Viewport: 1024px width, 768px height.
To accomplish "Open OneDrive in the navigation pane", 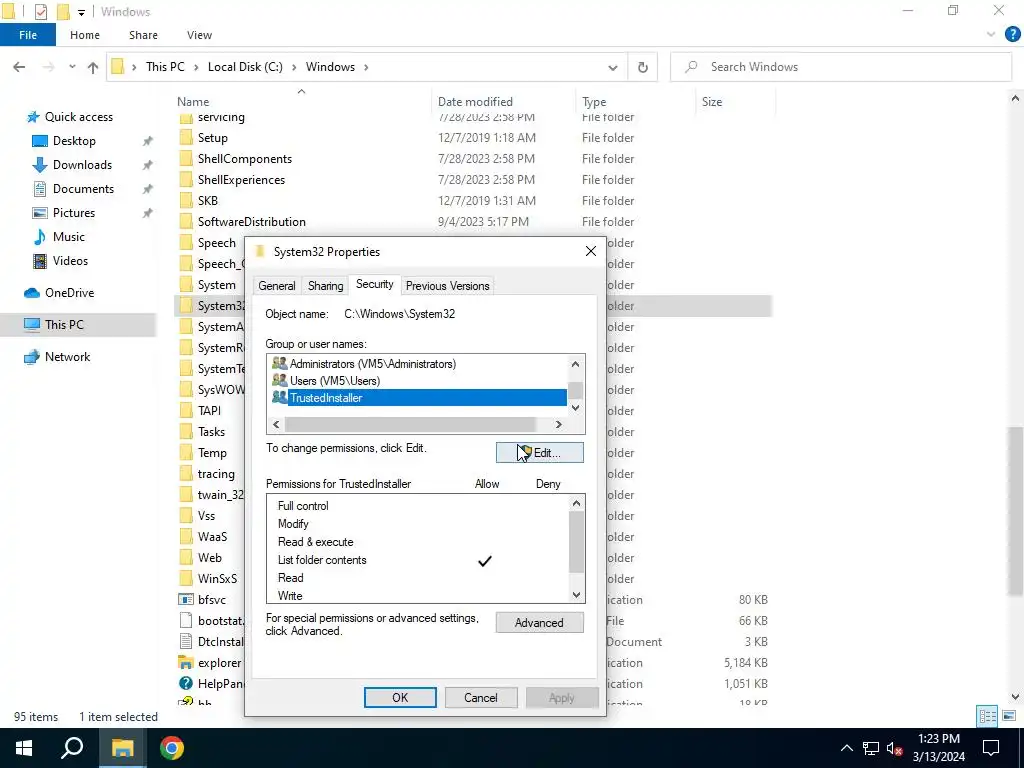I will pos(69,293).
